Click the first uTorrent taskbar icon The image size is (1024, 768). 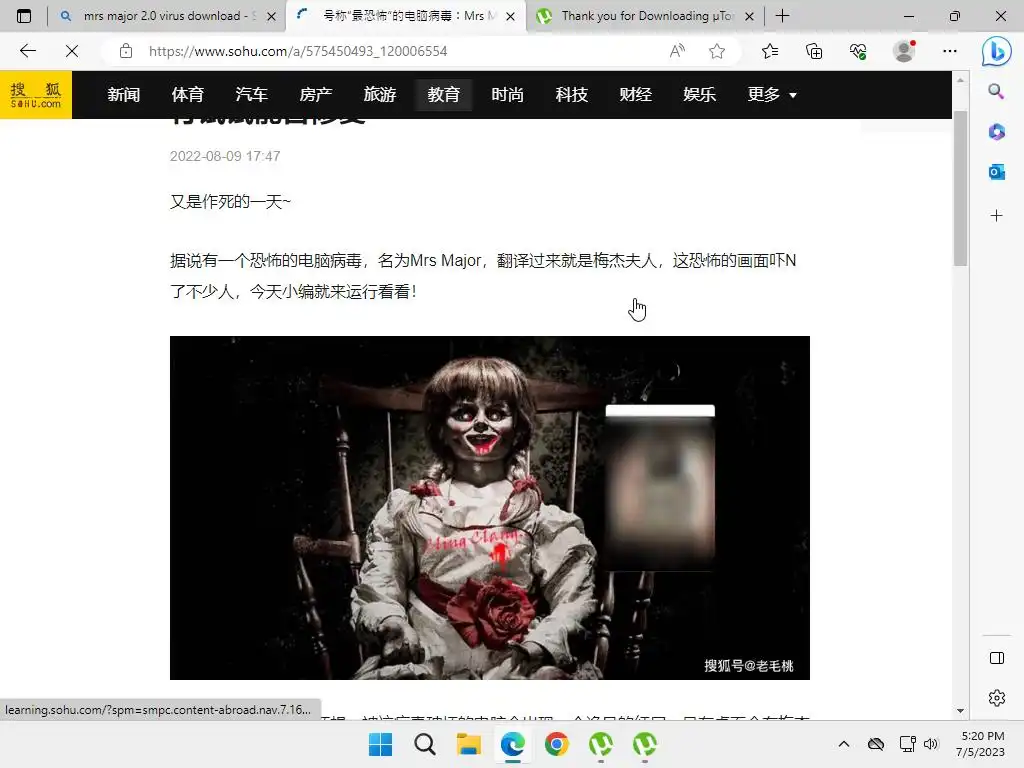pyautogui.click(x=601, y=744)
